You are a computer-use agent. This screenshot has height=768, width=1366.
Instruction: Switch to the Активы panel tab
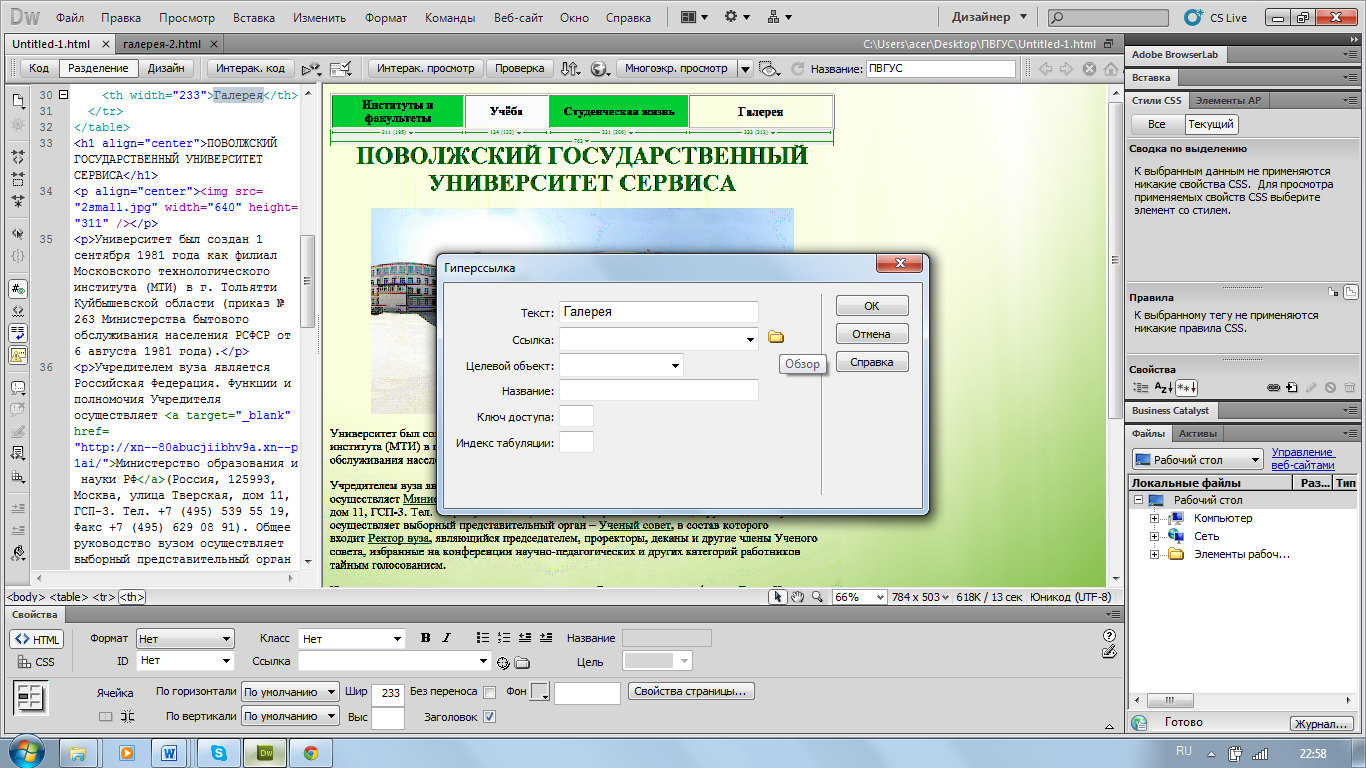[x=1197, y=433]
